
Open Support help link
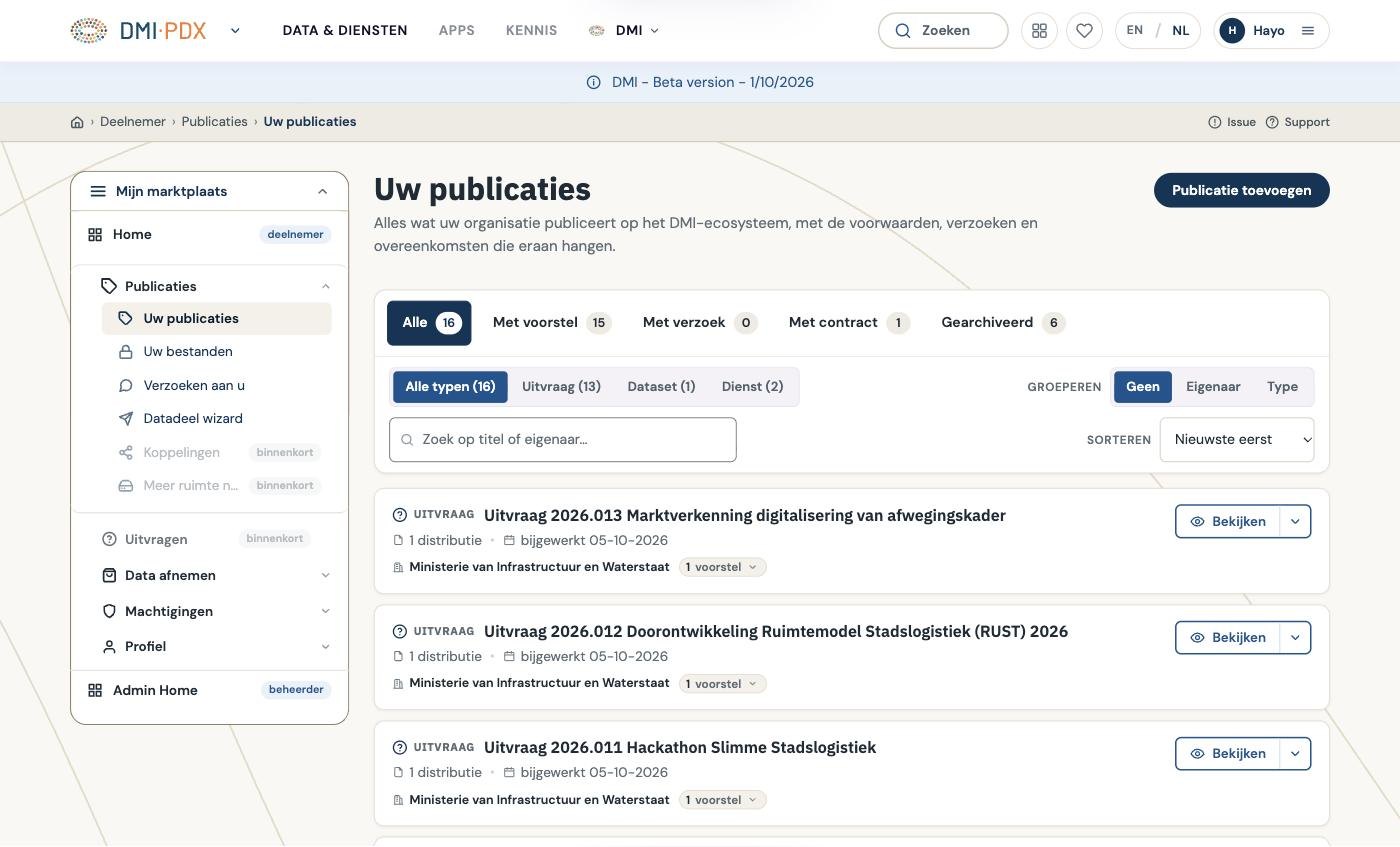1298,122
